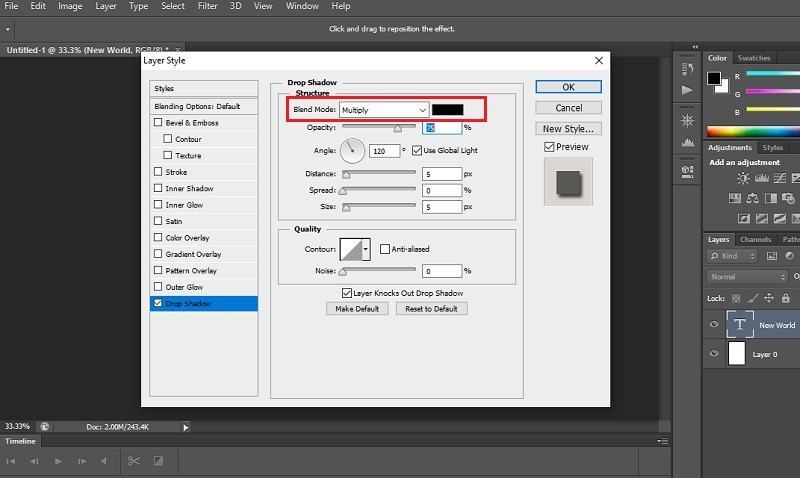Click the status bar preview icon
This screenshot has width=800, height=478.
pos(45,426)
